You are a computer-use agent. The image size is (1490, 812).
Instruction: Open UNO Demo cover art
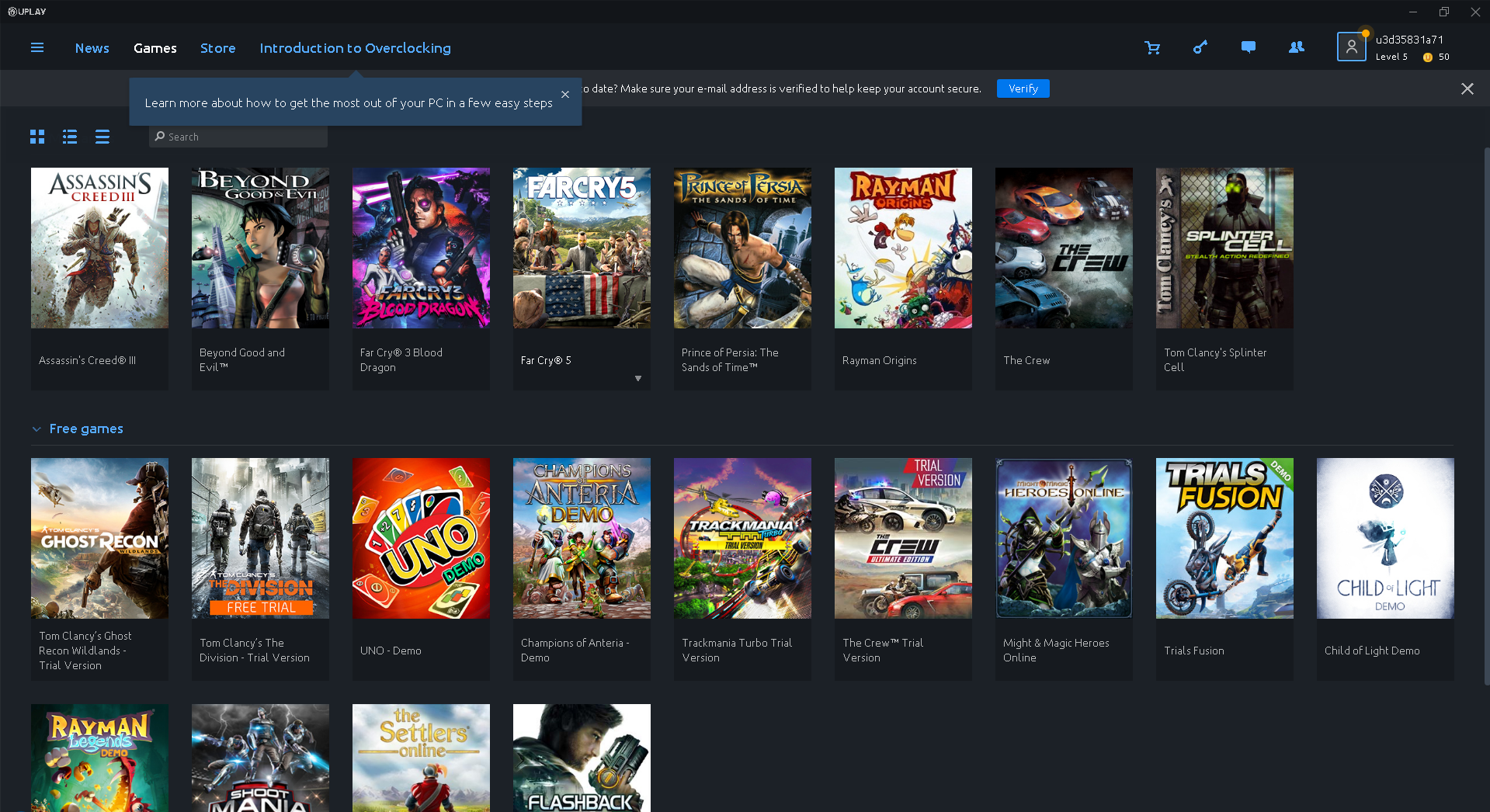click(x=421, y=538)
